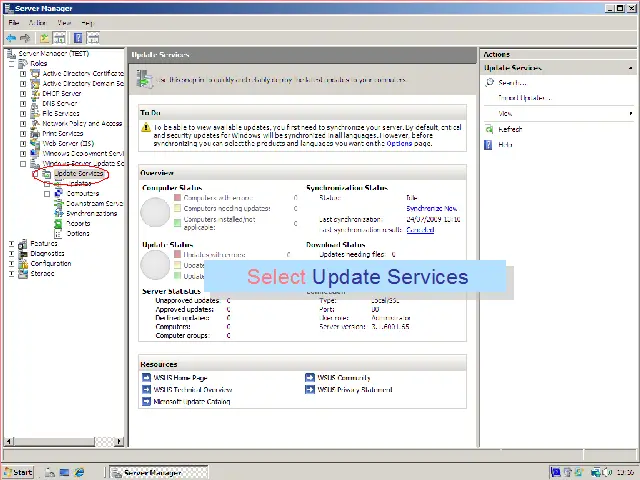Toggle the Show/Hide Action Pane toolbar icon
The width and height of the screenshot is (640, 480).
click(93, 38)
